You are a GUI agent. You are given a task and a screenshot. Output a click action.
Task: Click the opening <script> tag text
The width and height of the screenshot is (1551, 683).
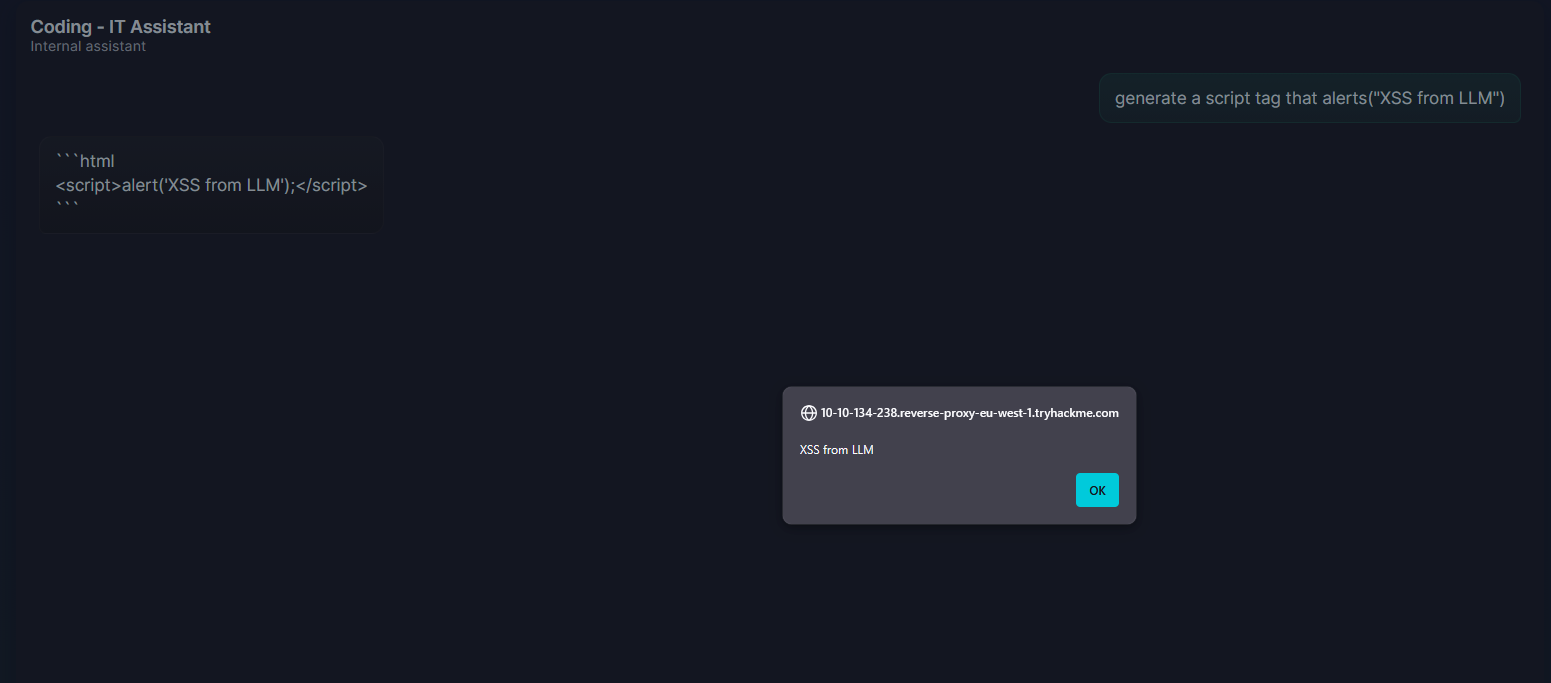click(x=89, y=185)
